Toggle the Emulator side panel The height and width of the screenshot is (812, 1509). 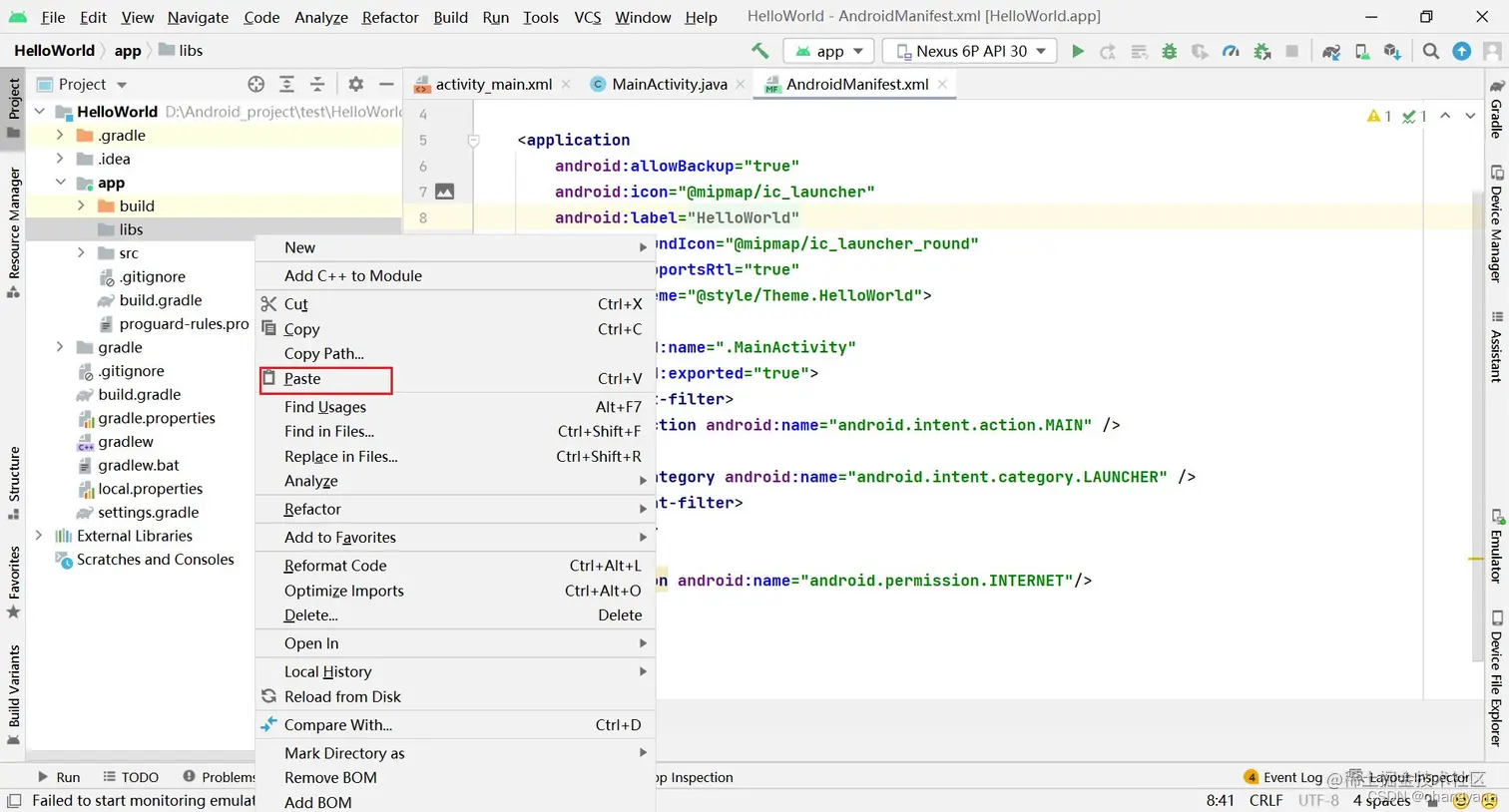(x=1496, y=547)
